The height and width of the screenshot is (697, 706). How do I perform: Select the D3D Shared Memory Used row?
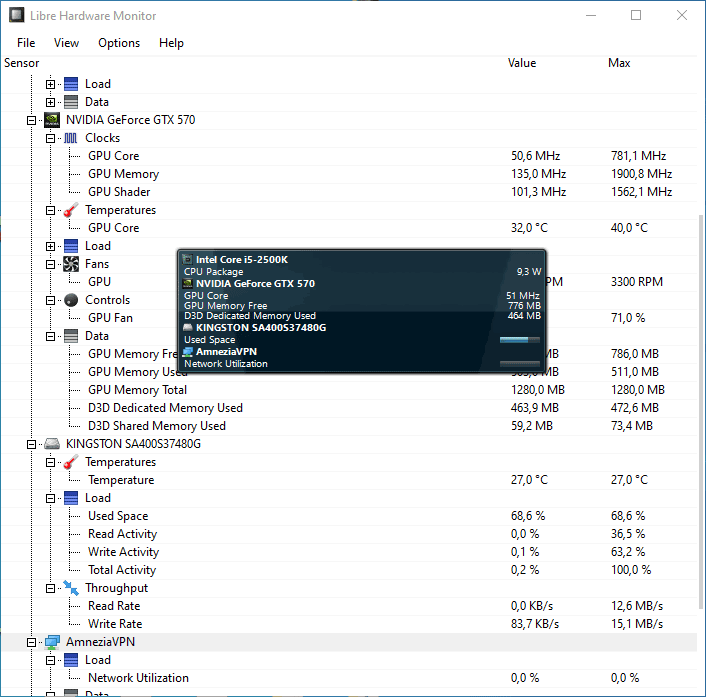[349, 426]
